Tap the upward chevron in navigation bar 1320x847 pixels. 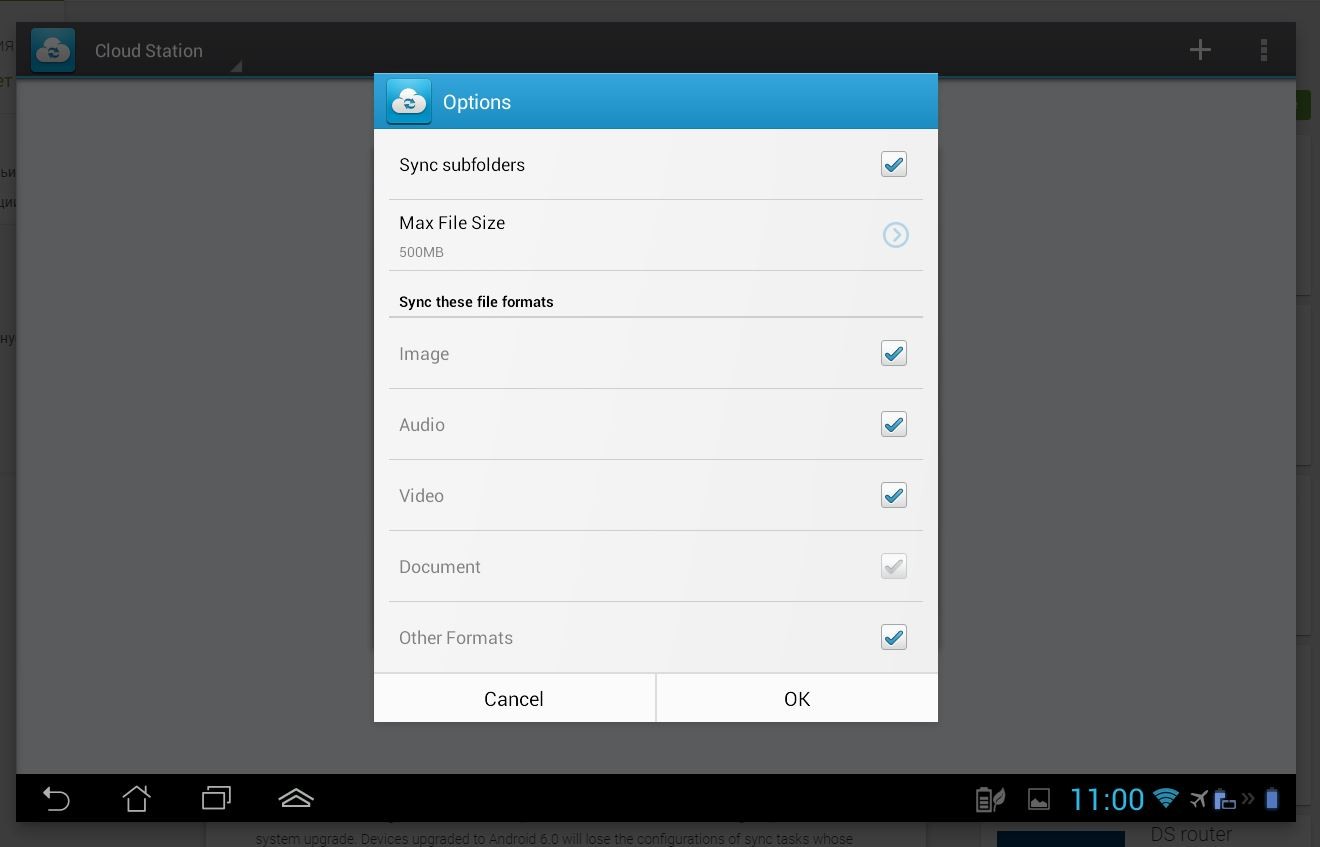296,798
